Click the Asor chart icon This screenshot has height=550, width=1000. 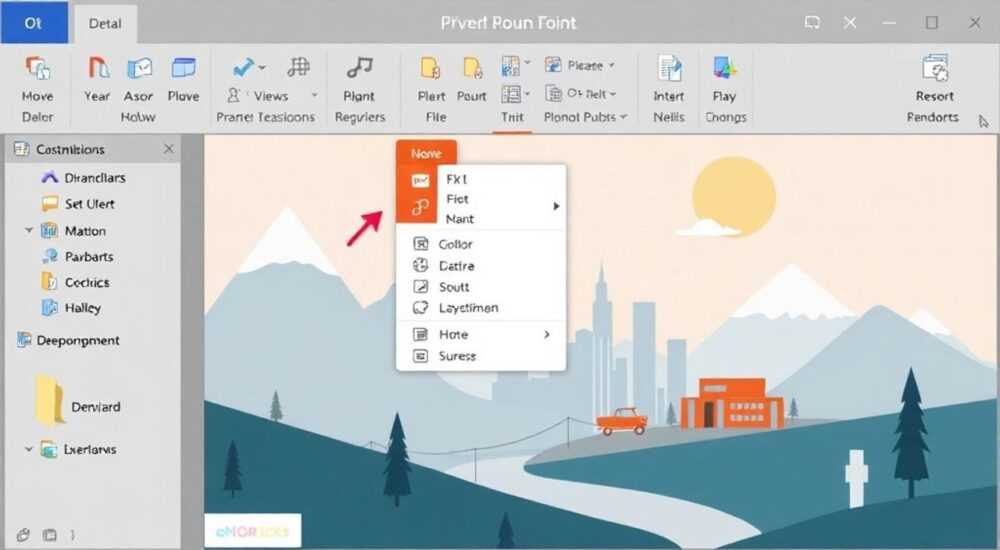coord(139,68)
